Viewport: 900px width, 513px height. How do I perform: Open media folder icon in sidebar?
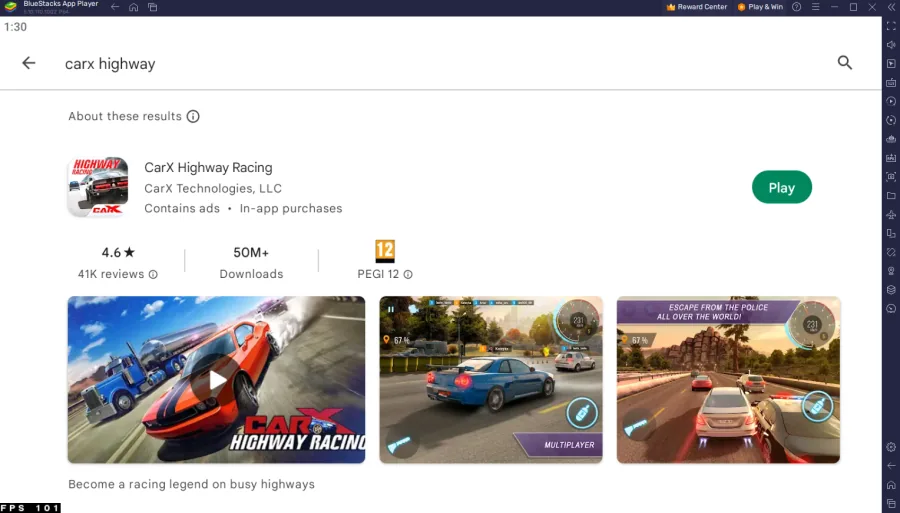pos(891,196)
